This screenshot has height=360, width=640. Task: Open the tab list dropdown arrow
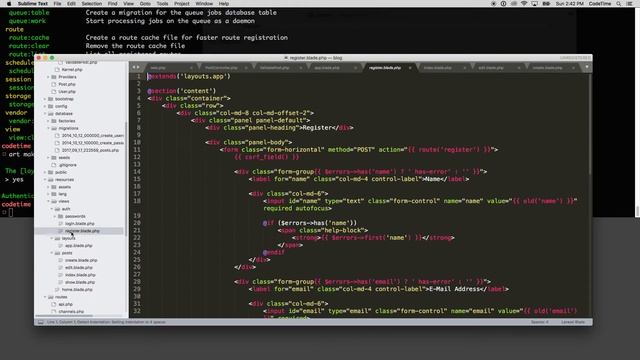point(587,67)
